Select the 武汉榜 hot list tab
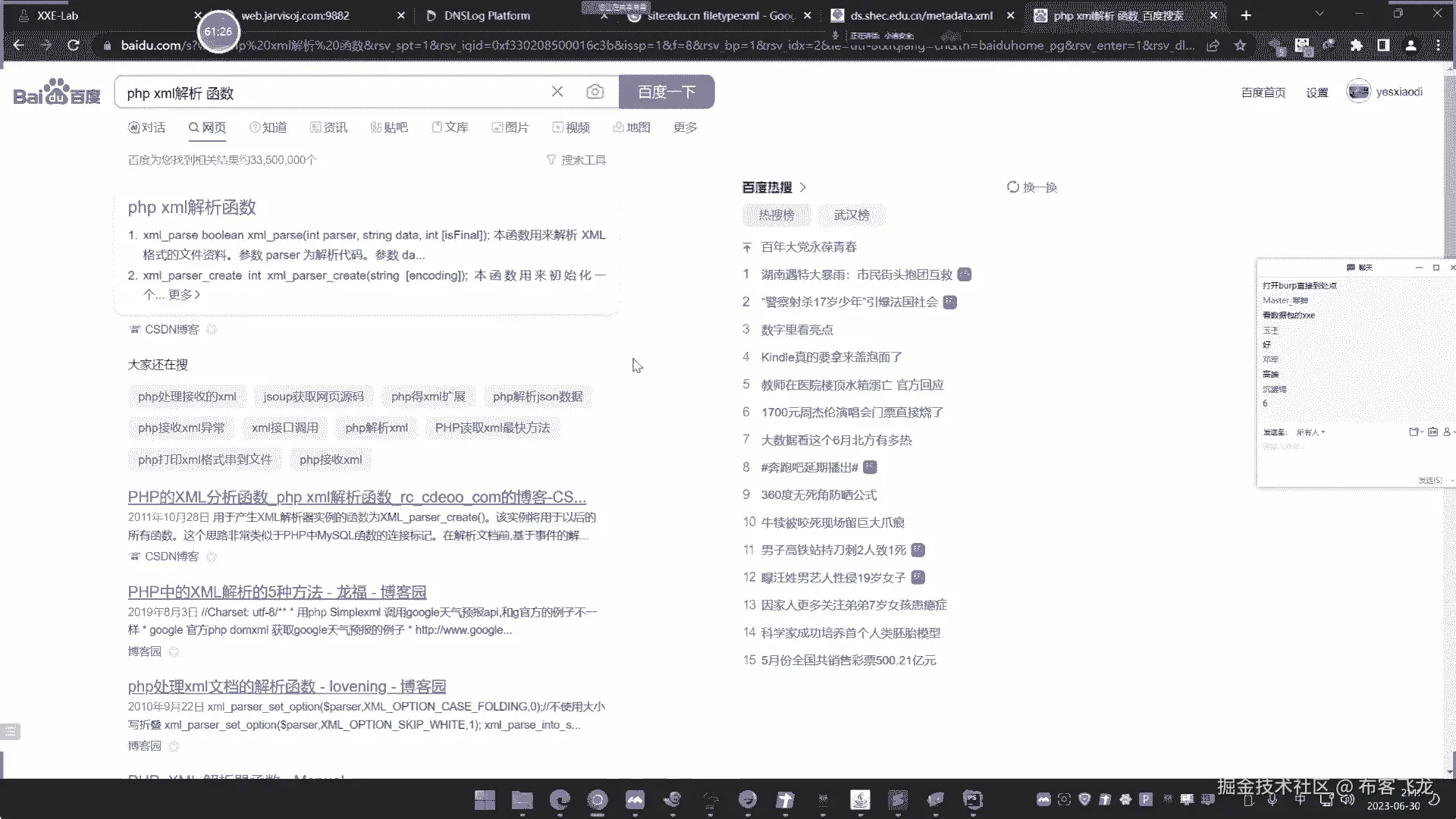1456x819 pixels. [851, 215]
